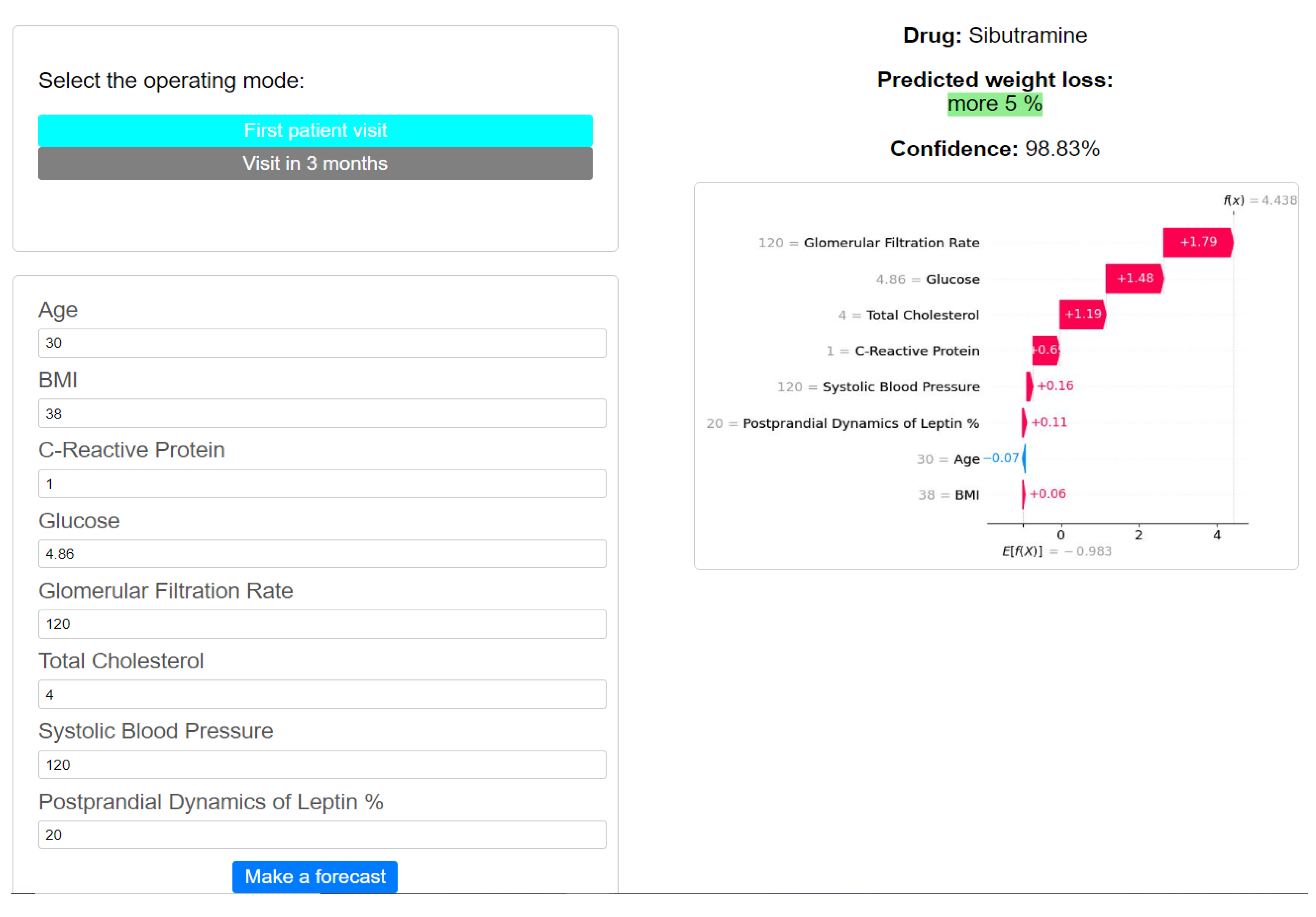Image resolution: width=1316 pixels, height=917 pixels.
Task: Select First patient visit mode
Action: [x=315, y=130]
